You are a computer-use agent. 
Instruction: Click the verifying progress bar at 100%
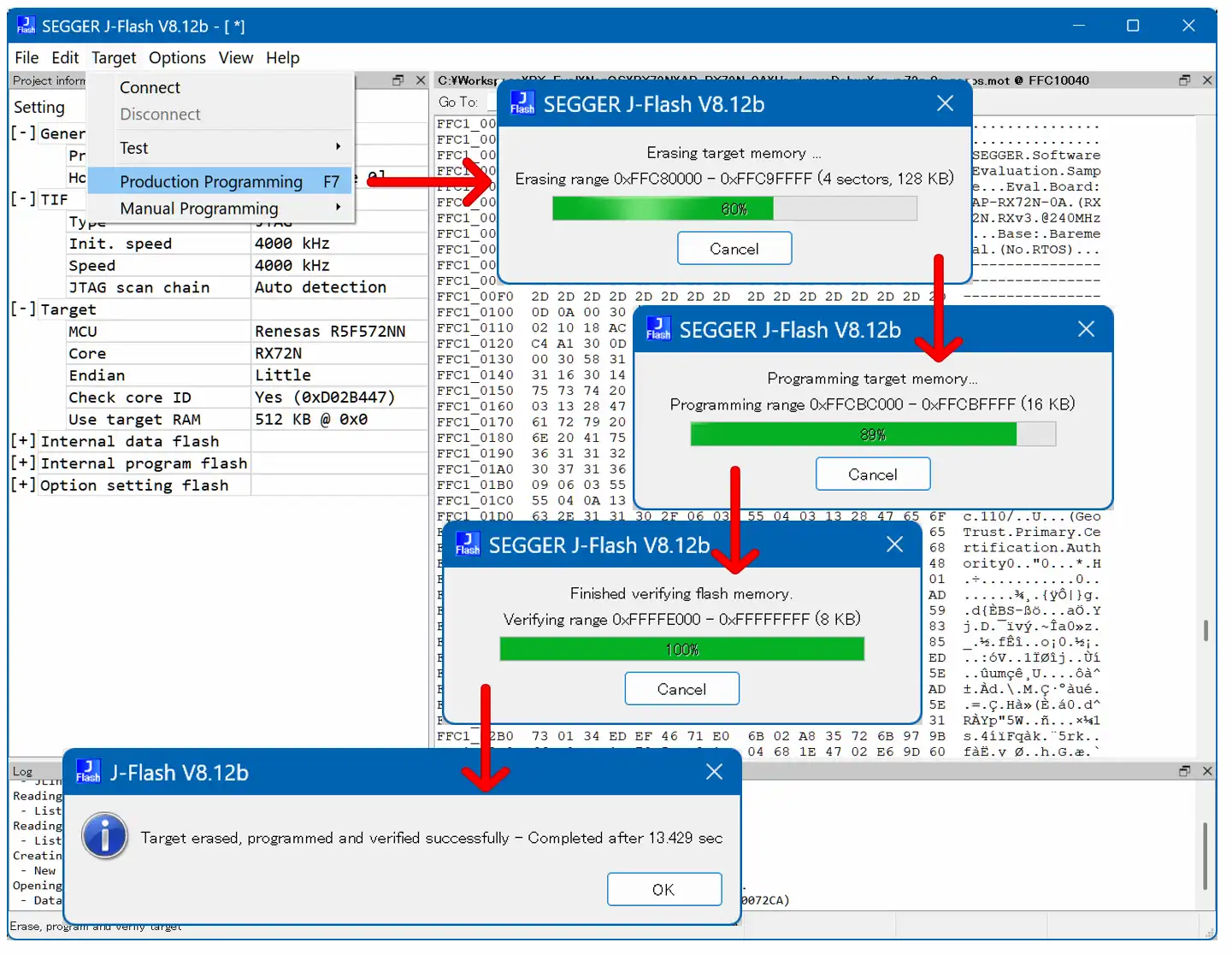pyautogui.click(x=681, y=650)
